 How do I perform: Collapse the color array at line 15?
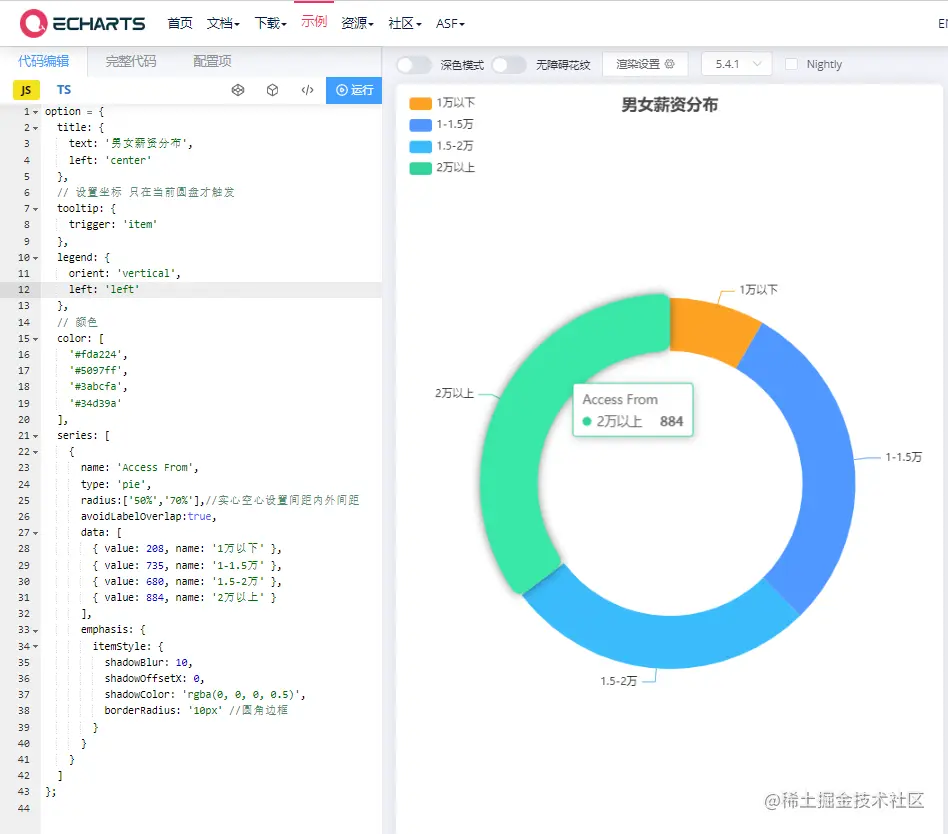[36, 339]
